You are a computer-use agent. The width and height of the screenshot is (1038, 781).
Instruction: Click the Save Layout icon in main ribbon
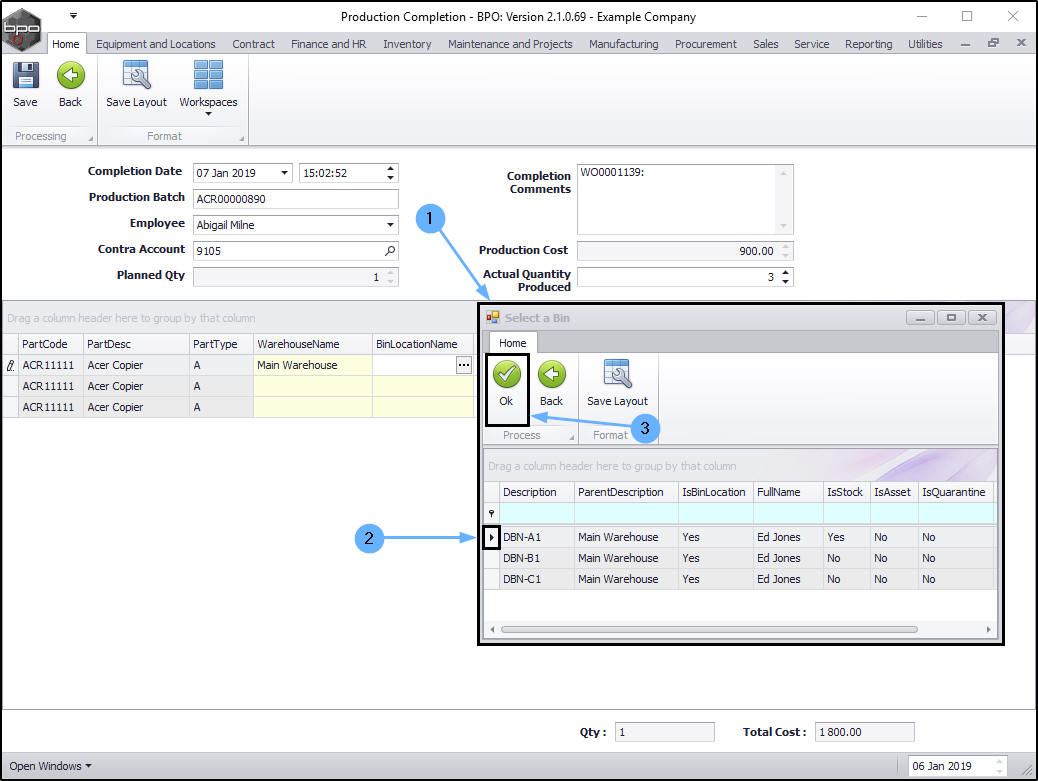pos(136,75)
